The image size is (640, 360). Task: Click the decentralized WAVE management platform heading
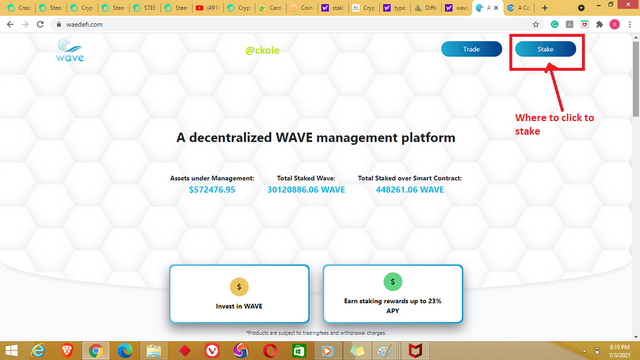(316, 138)
